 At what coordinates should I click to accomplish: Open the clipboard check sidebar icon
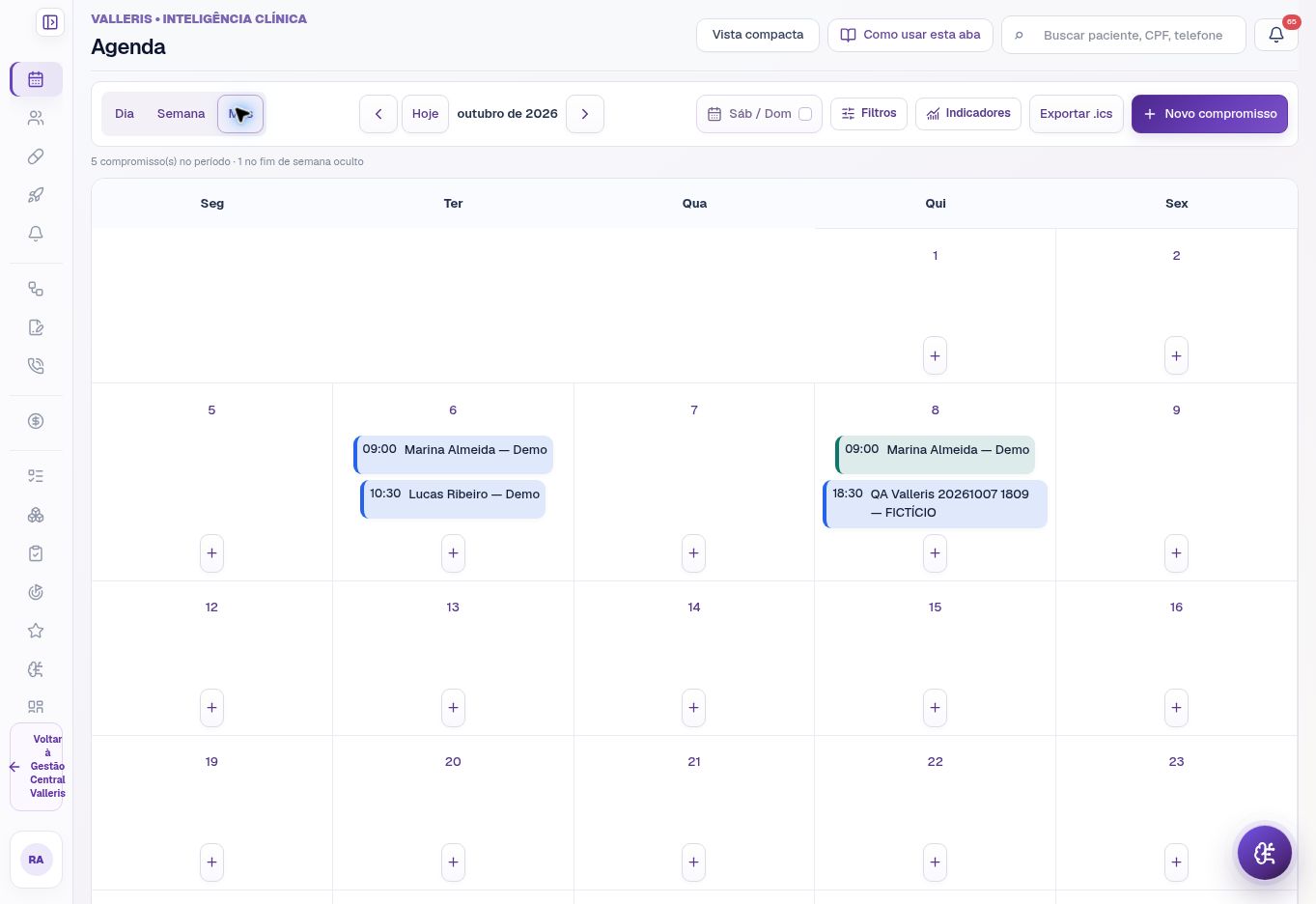pyautogui.click(x=36, y=553)
